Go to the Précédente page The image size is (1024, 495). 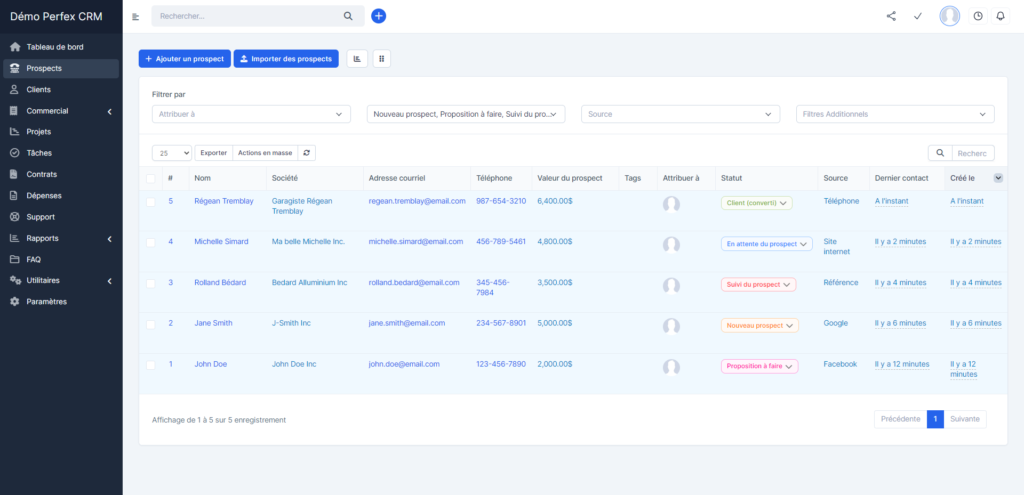pos(901,419)
